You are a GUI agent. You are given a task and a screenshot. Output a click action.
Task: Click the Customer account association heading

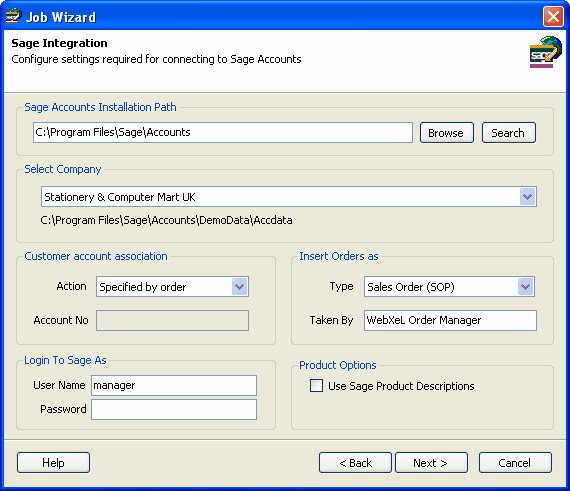(x=96, y=256)
